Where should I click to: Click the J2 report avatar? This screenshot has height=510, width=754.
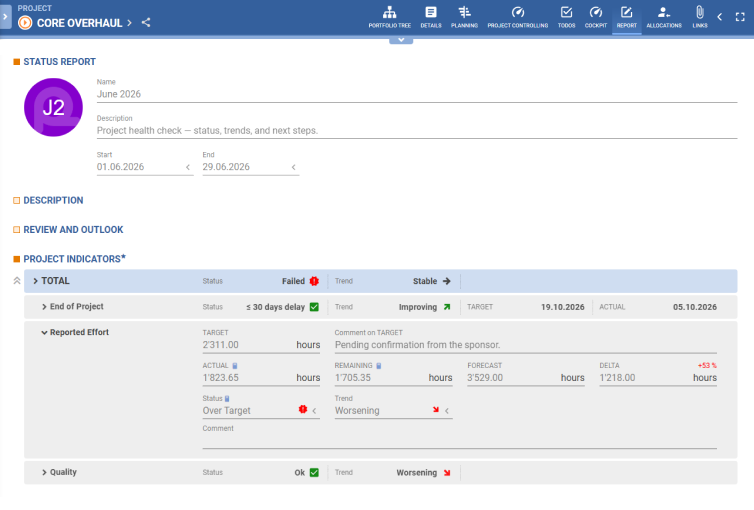point(53,107)
